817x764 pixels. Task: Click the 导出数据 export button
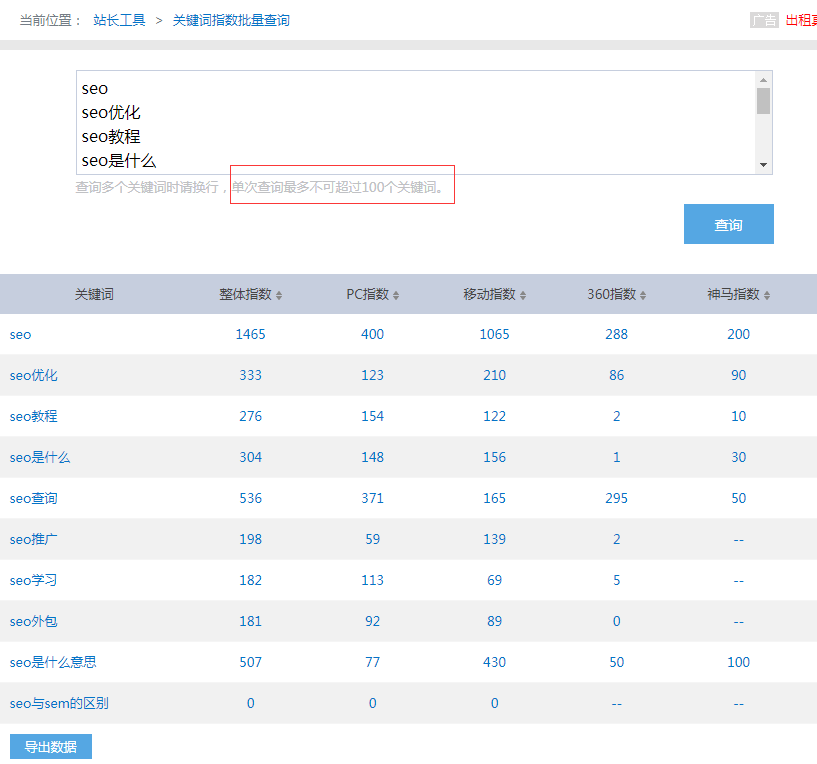point(50,747)
